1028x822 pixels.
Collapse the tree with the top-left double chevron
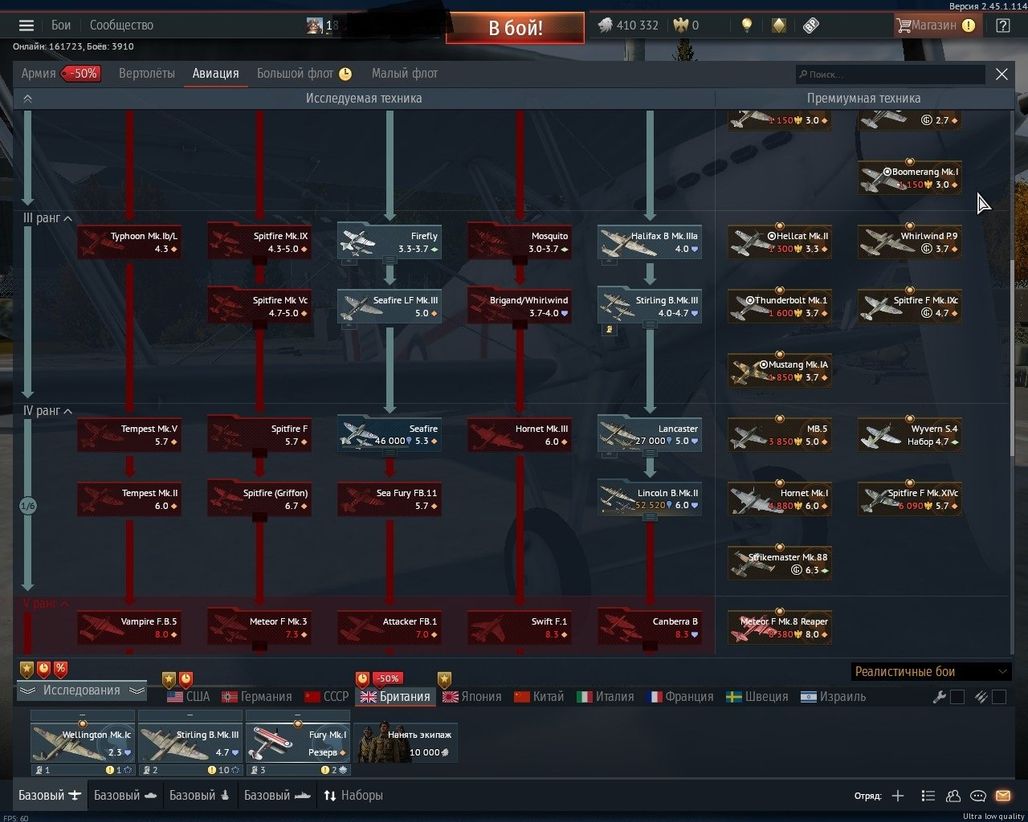pyautogui.click(x=28, y=98)
